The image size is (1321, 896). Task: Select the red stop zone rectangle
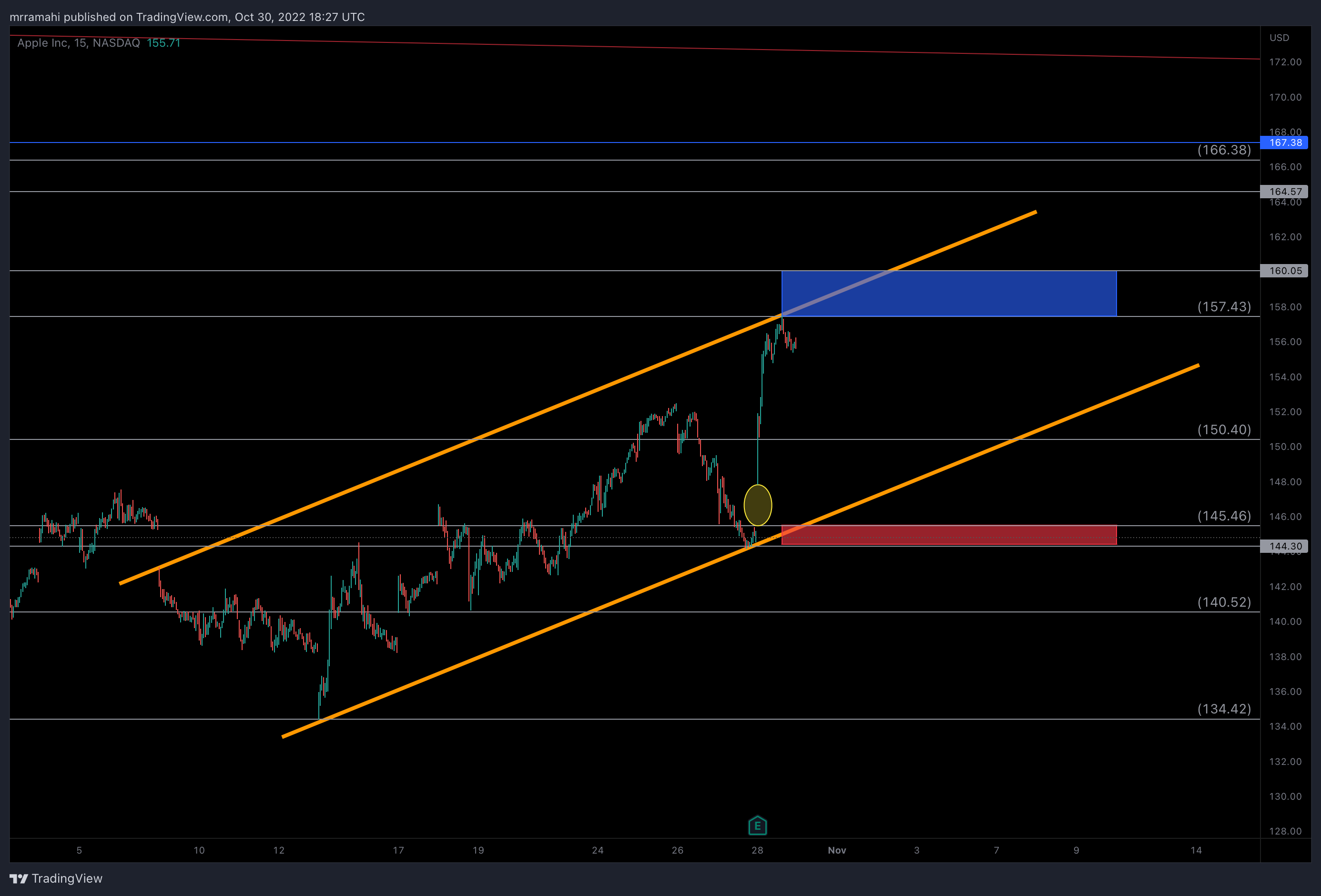948,535
